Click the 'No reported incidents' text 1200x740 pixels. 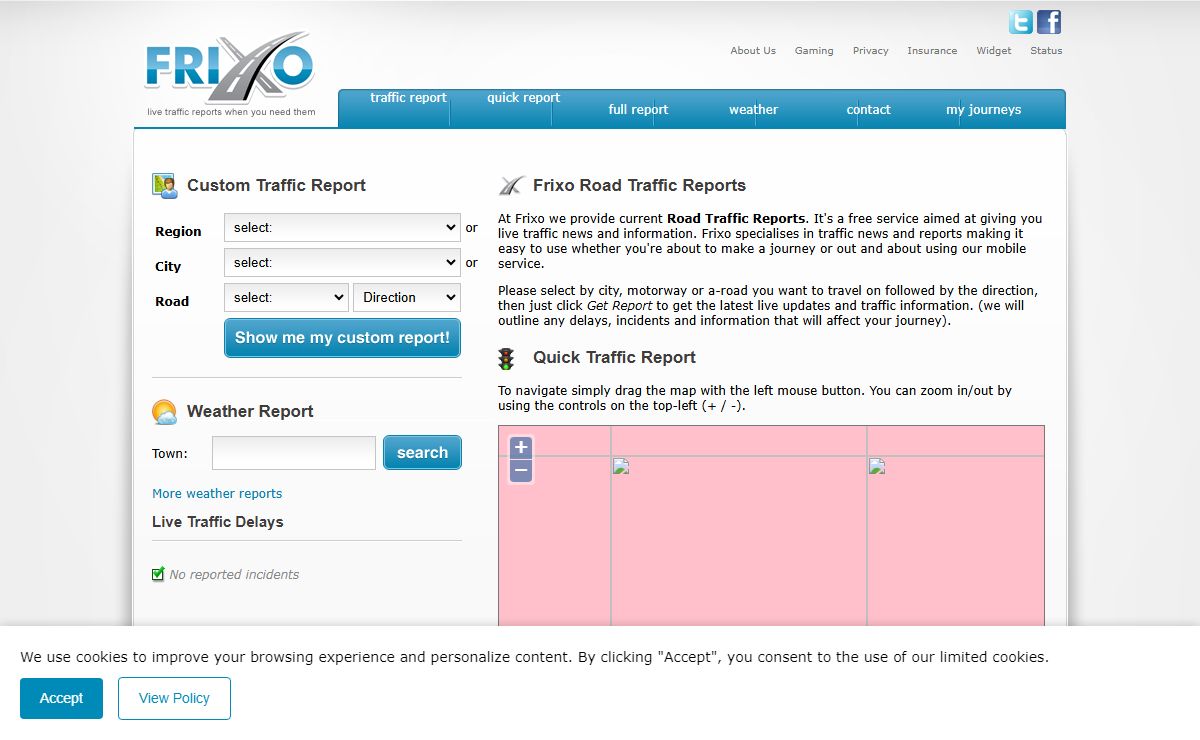point(234,575)
